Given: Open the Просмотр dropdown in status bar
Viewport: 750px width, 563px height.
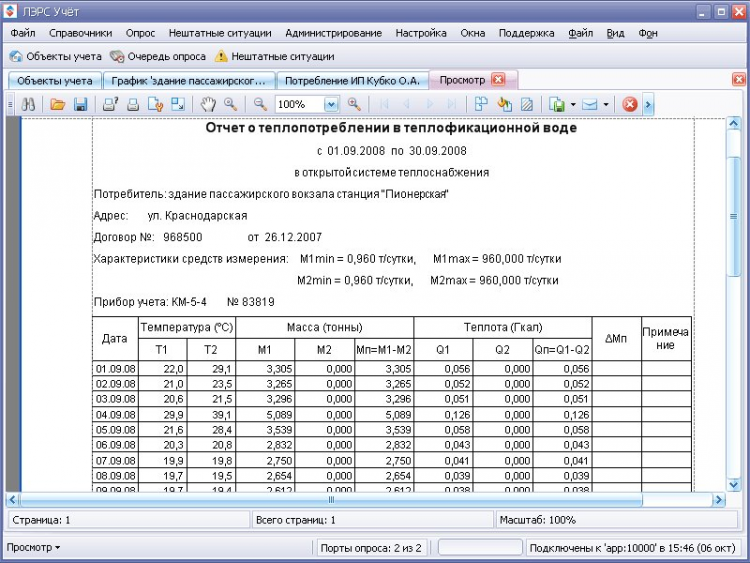Looking at the screenshot, I should [x=33, y=547].
